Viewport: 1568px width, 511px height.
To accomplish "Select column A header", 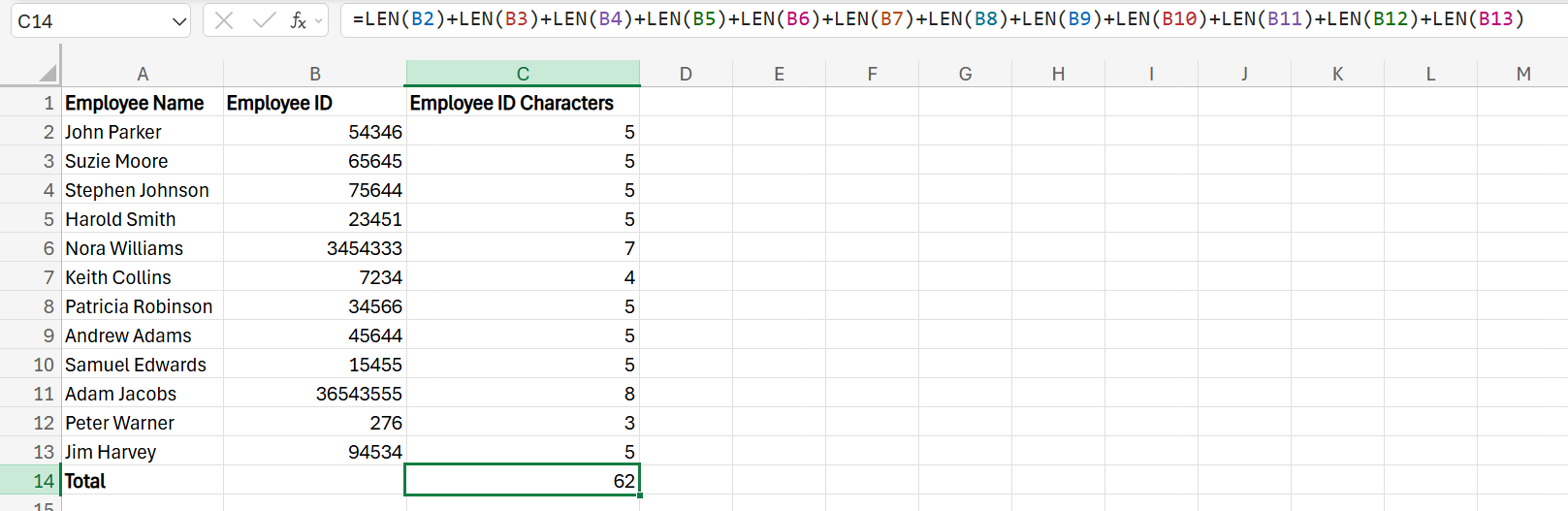I will (143, 74).
